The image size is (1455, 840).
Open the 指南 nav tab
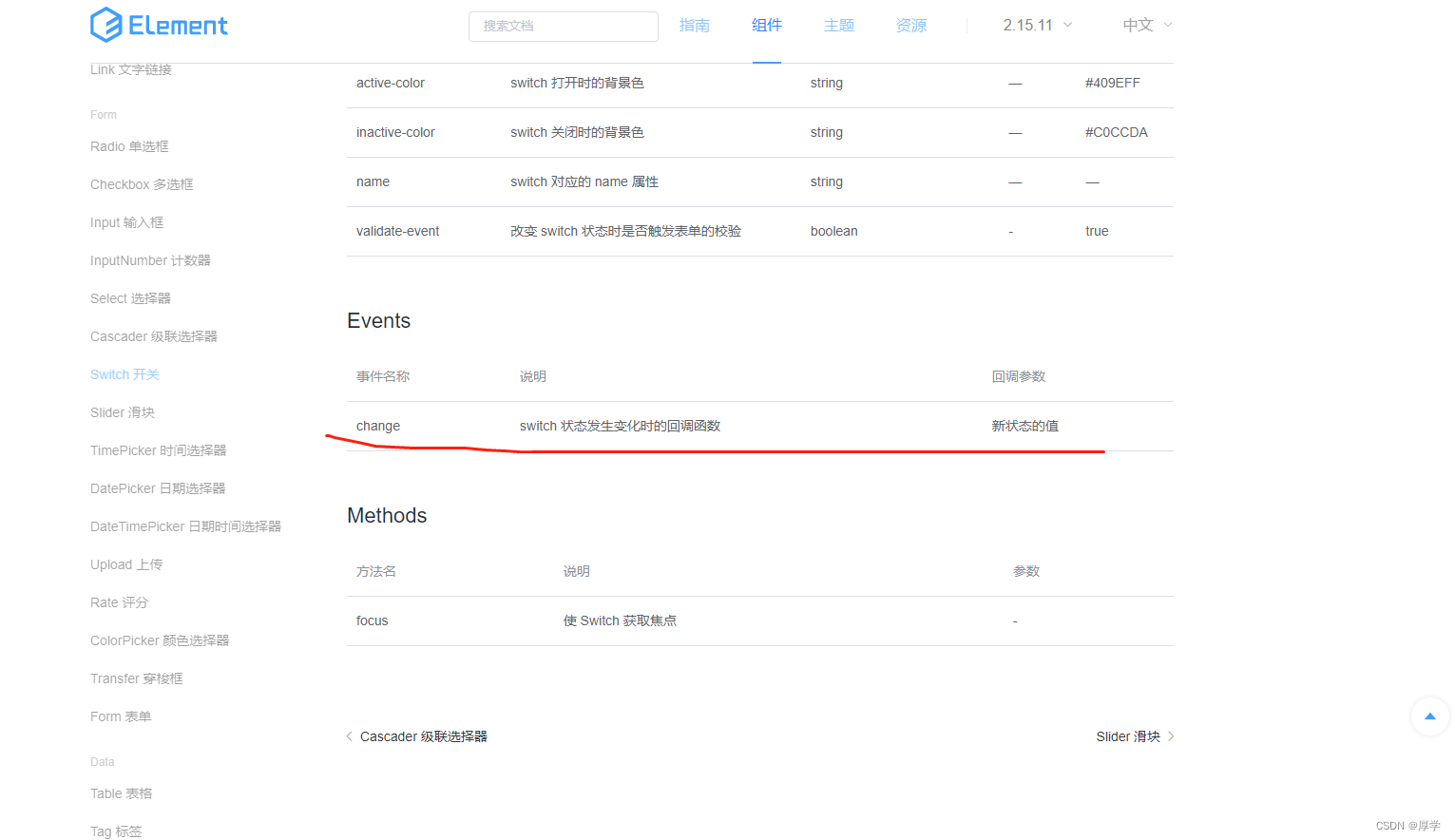[695, 25]
